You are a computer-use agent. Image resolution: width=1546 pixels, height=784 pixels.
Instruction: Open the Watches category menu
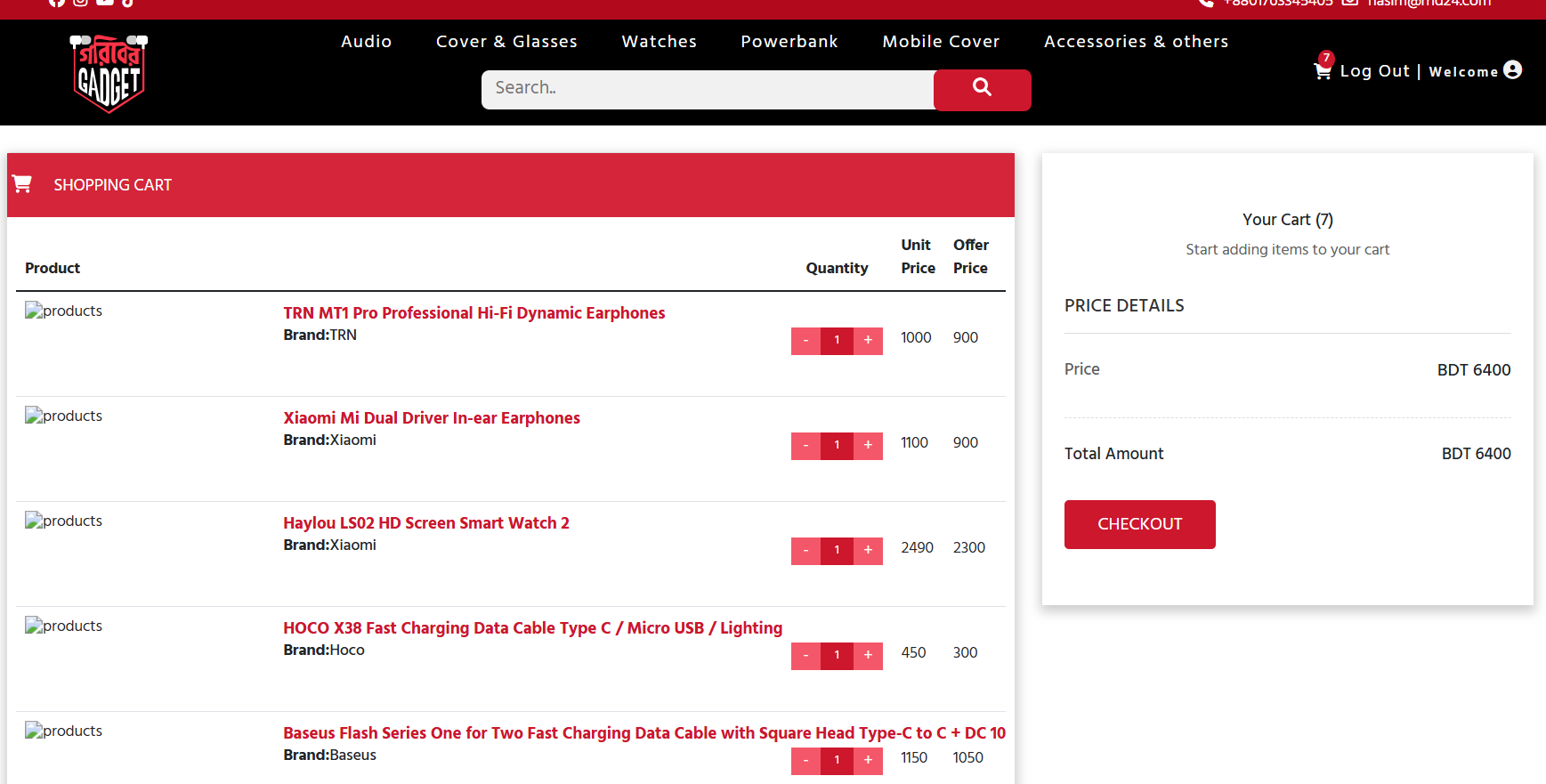[x=659, y=42]
